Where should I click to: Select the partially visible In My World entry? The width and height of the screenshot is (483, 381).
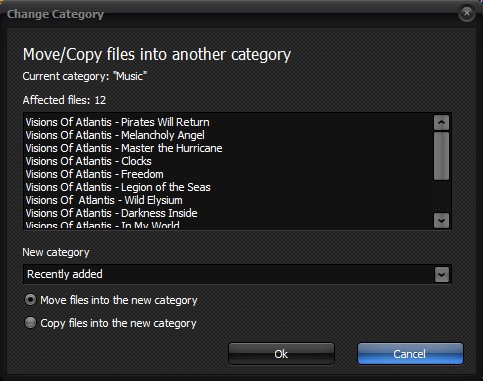pyautogui.click(x=102, y=225)
